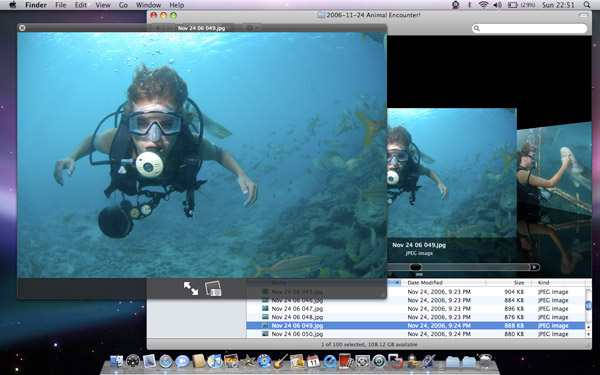Open Finder from the Dock
The height and width of the screenshot is (375, 600).
116,361
